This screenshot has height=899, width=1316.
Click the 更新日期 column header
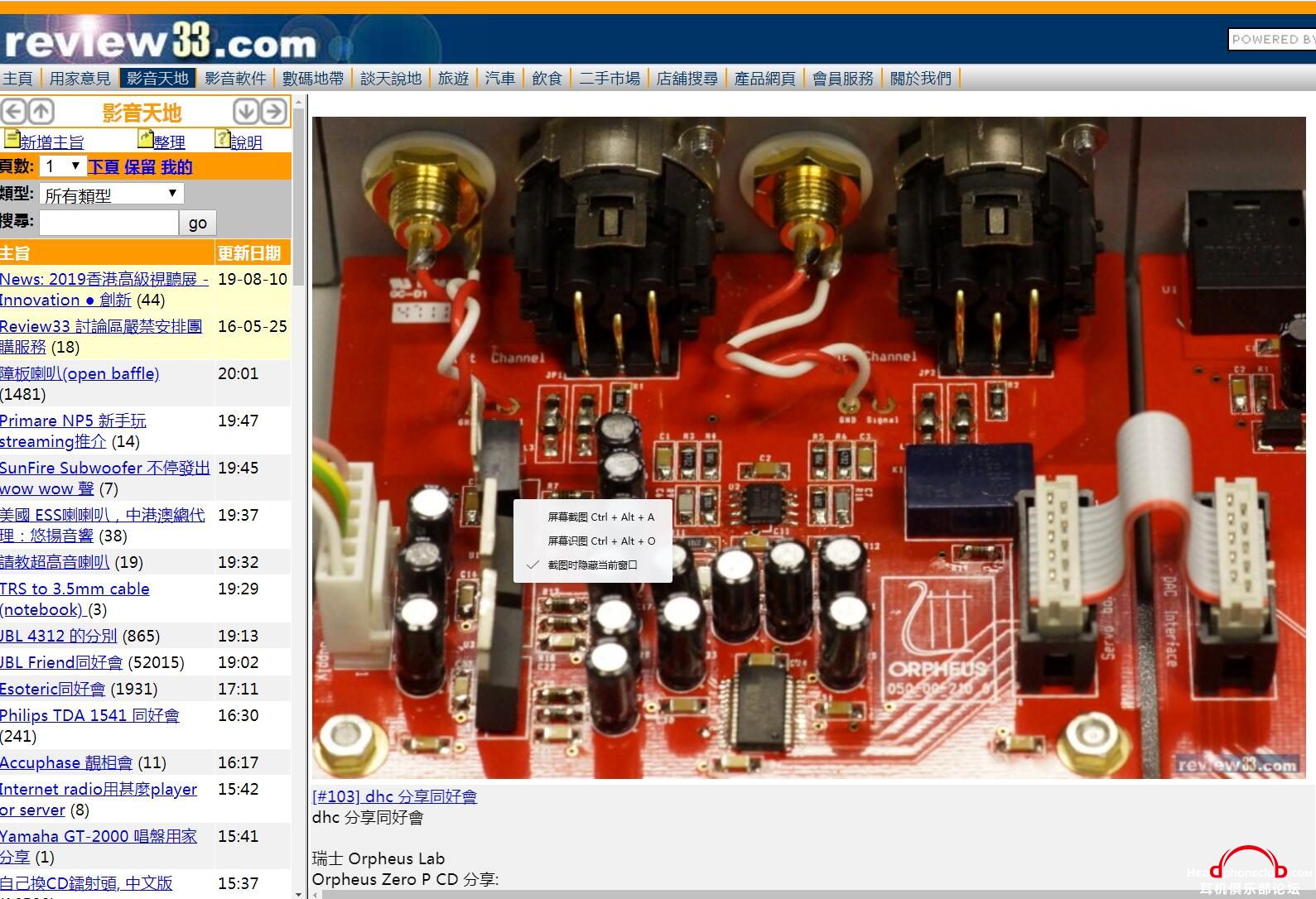tap(249, 252)
